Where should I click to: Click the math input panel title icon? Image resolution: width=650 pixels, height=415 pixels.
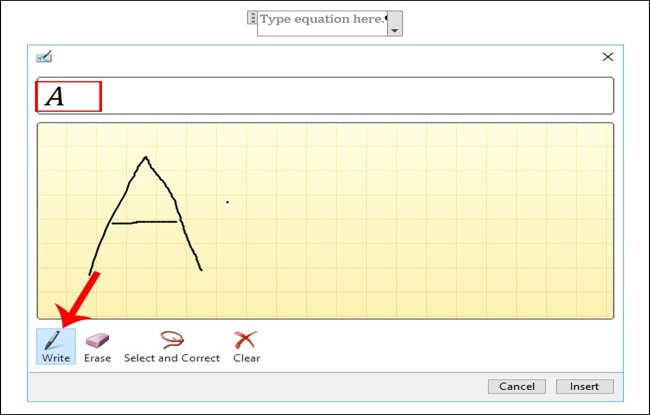(x=43, y=58)
